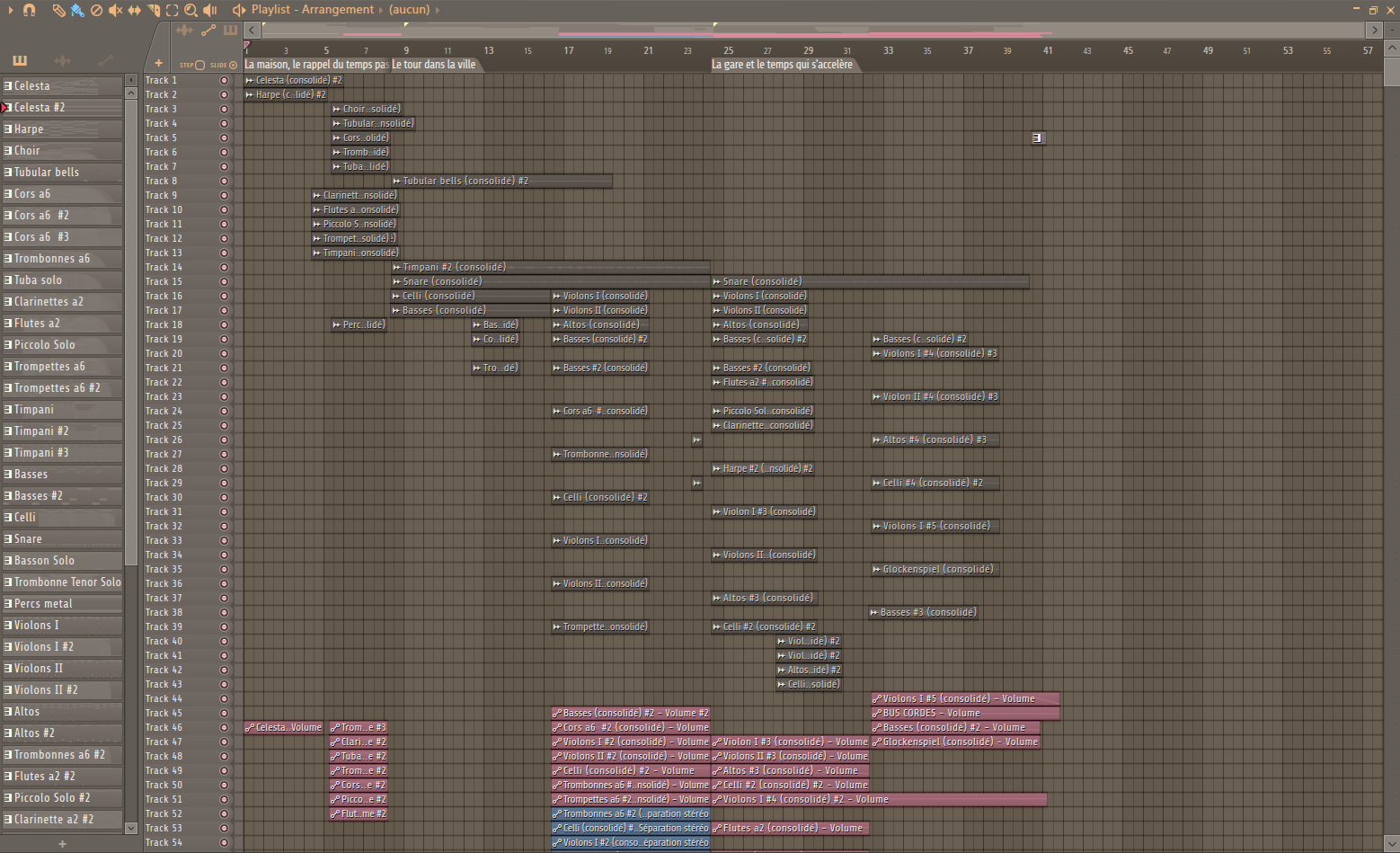The width and height of the screenshot is (1400, 853).
Task: Mute Track 26 via its circle toggle
Action: click(x=224, y=440)
